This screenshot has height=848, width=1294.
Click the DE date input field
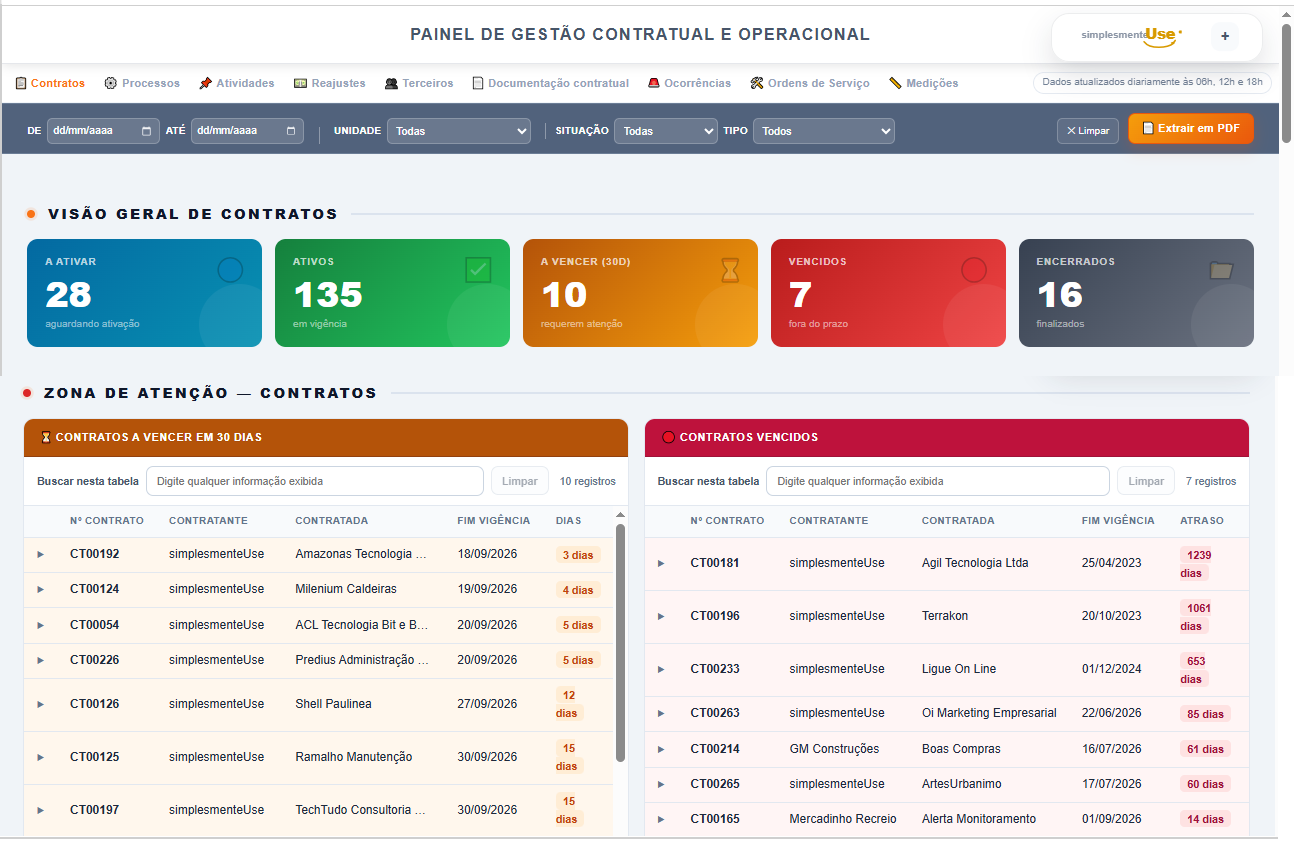[103, 131]
